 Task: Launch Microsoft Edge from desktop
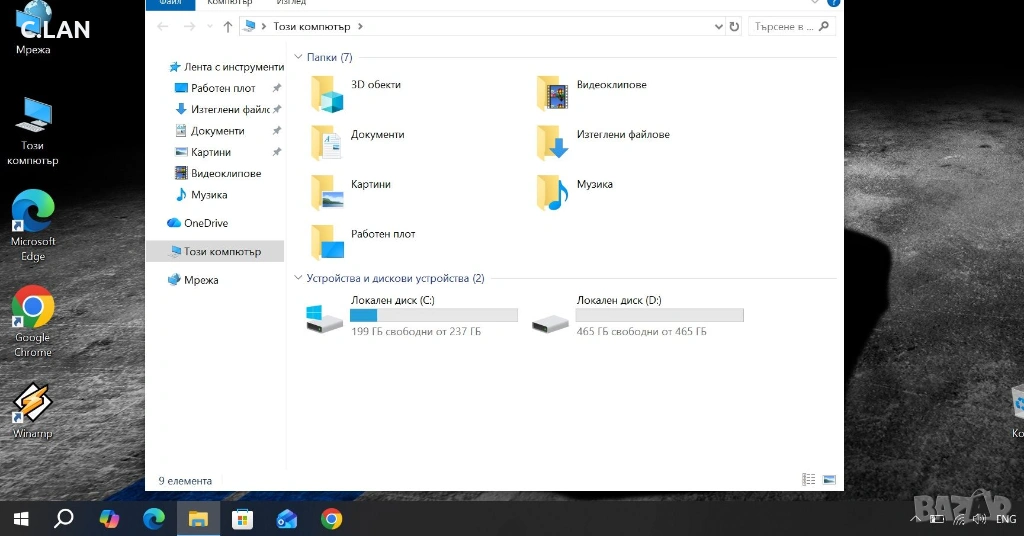[33, 226]
